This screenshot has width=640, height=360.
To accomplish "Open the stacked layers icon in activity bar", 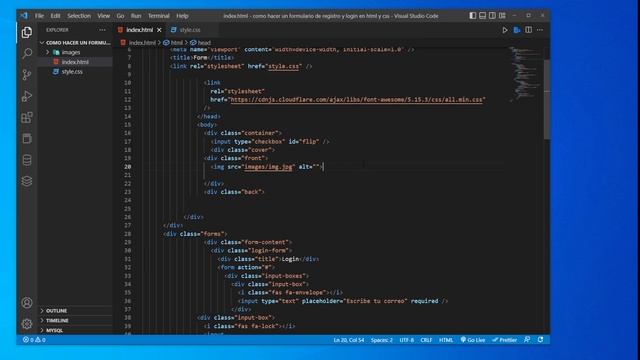I will 27,181.
